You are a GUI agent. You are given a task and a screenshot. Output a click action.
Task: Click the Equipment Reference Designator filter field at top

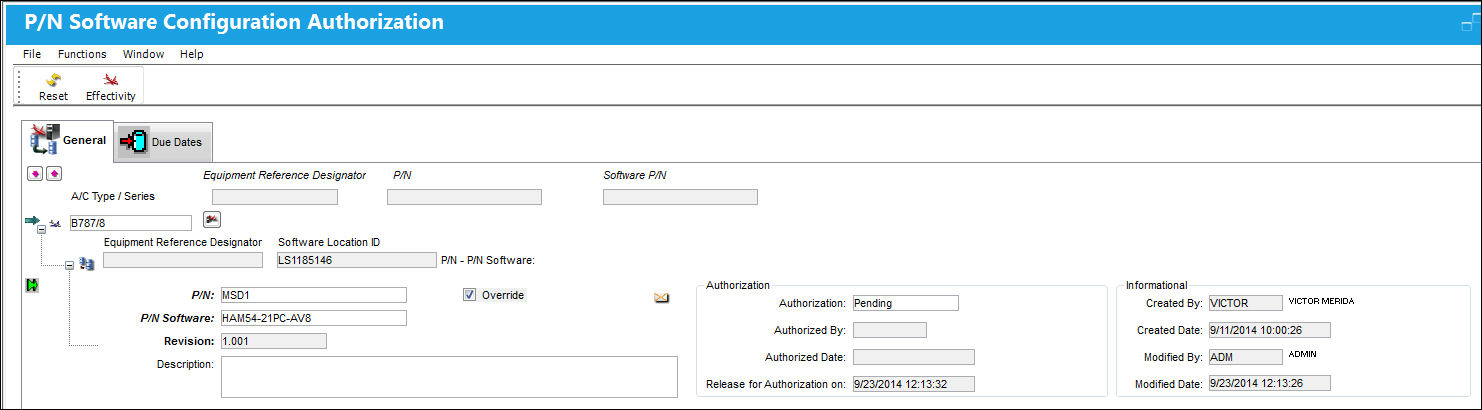click(275, 197)
